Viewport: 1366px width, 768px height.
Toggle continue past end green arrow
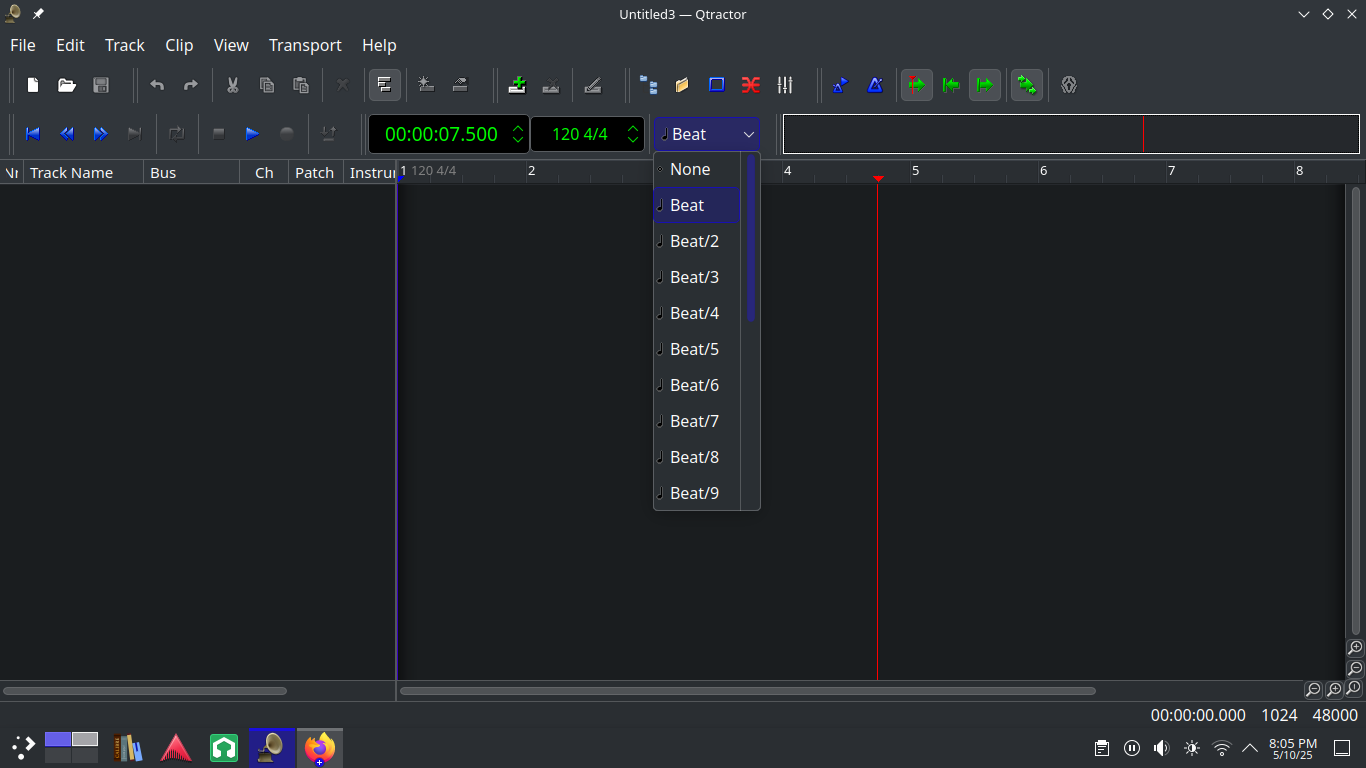pyautogui.click(x=985, y=85)
